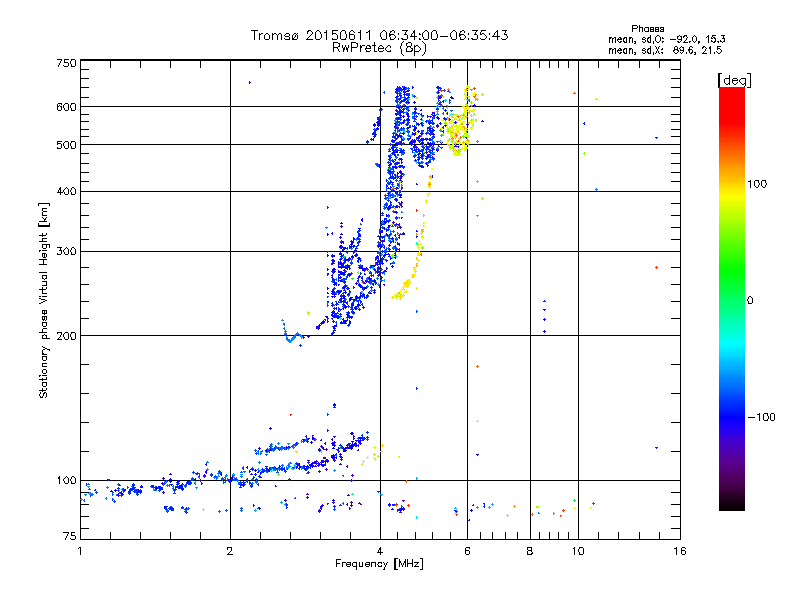Select the 'RwPretec (8p)' subtitle text

point(379,48)
